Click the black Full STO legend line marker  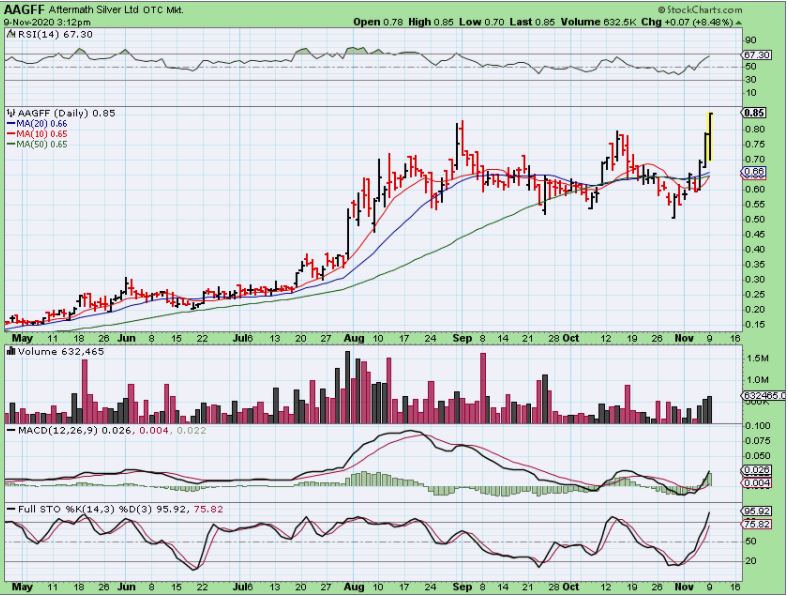tap(11, 509)
